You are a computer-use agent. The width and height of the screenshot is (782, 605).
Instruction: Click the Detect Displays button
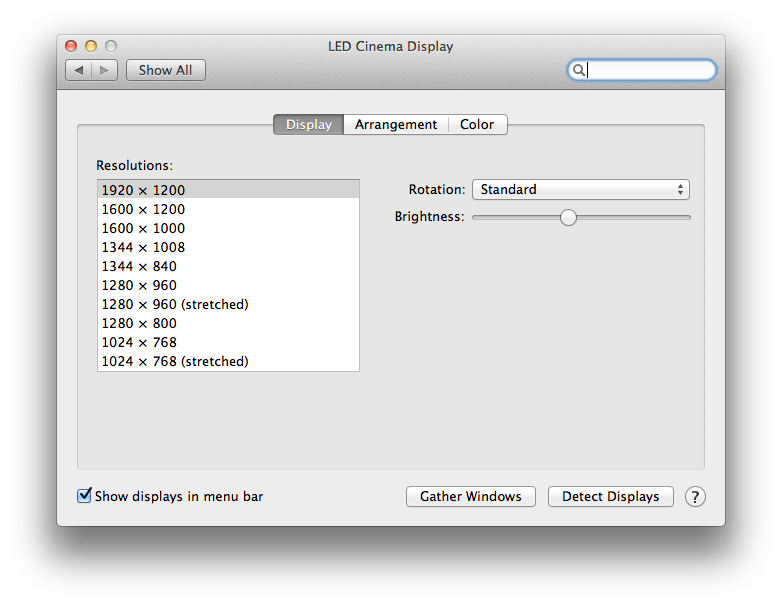click(x=611, y=497)
